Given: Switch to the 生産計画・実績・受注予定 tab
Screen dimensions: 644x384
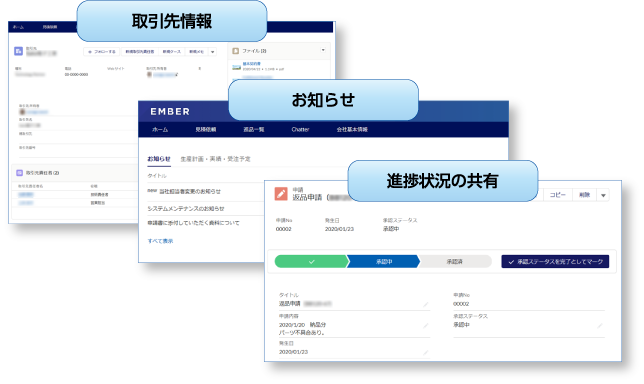Looking at the screenshot, I should (x=215, y=159).
